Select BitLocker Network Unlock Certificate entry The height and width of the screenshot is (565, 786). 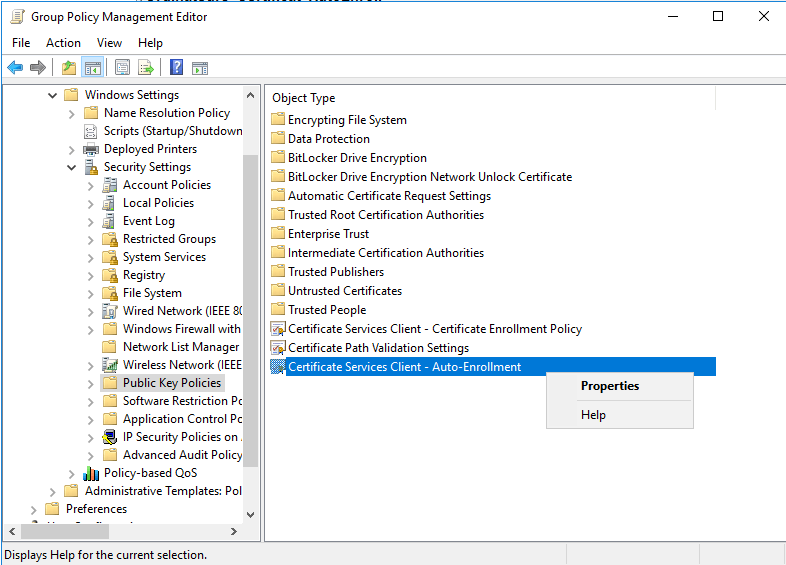tap(430, 177)
